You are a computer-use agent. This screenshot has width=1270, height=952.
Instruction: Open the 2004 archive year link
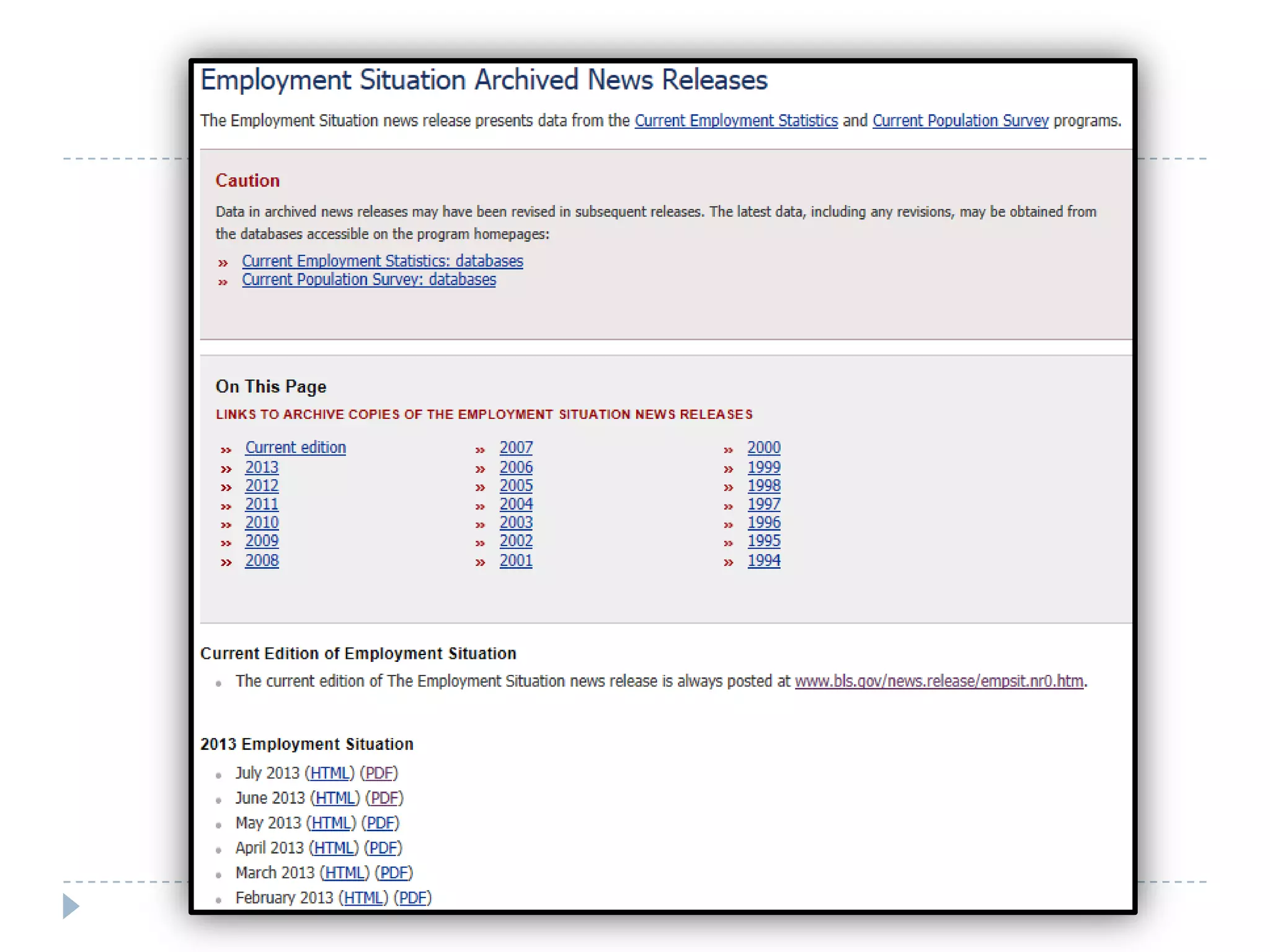[515, 504]
